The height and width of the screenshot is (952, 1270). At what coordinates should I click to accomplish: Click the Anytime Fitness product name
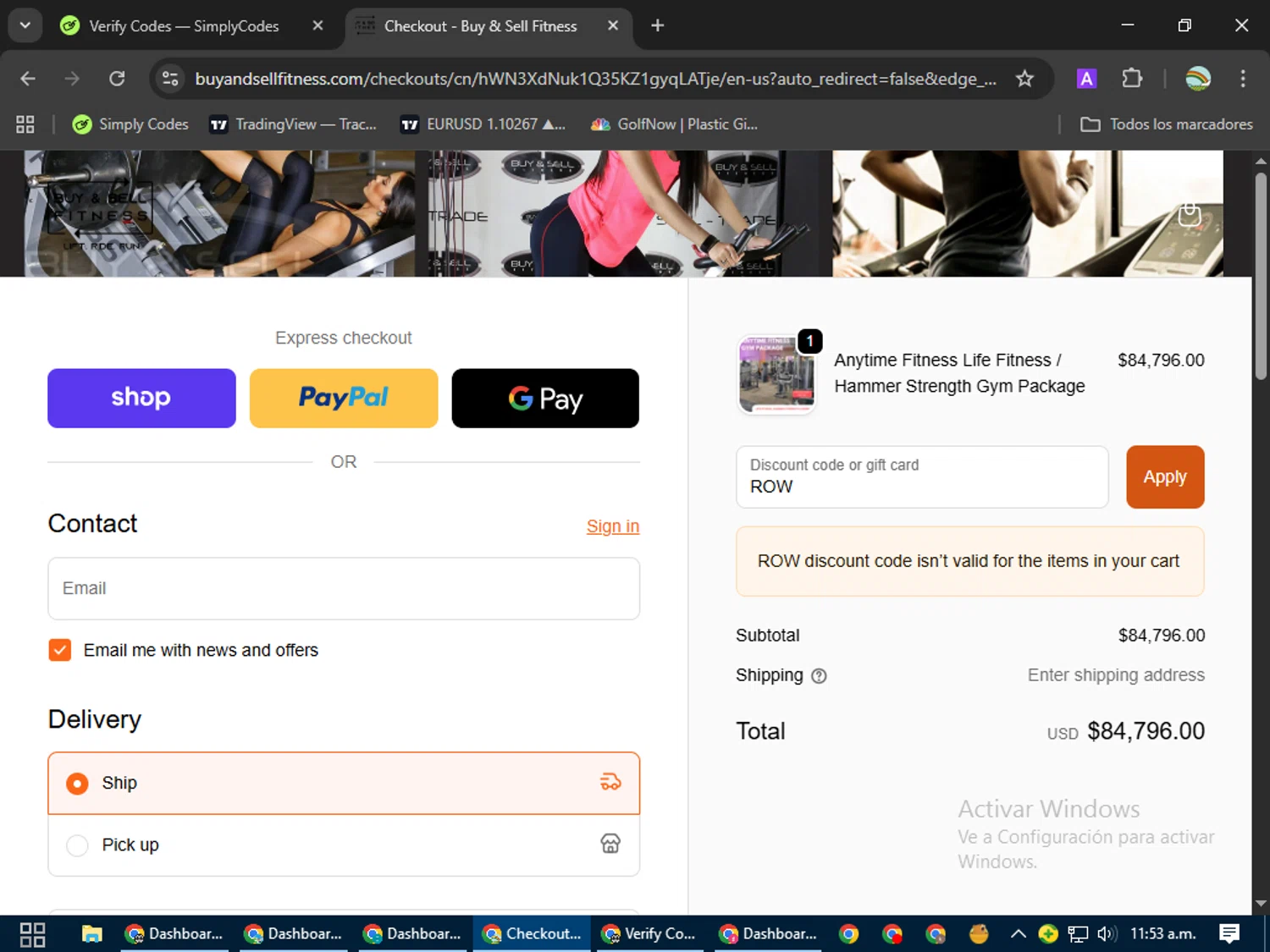(x=959, y=373)
